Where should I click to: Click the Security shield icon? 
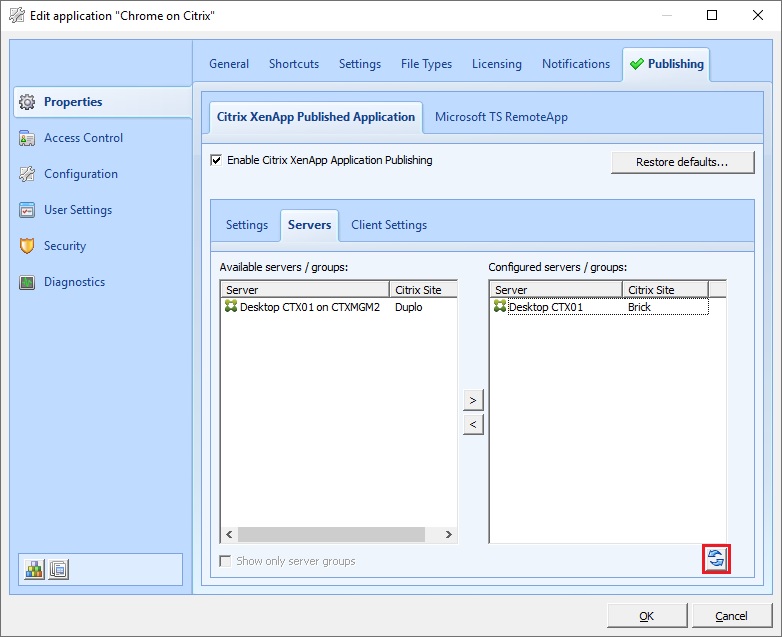pyautogui.click(x=27, y=246)
